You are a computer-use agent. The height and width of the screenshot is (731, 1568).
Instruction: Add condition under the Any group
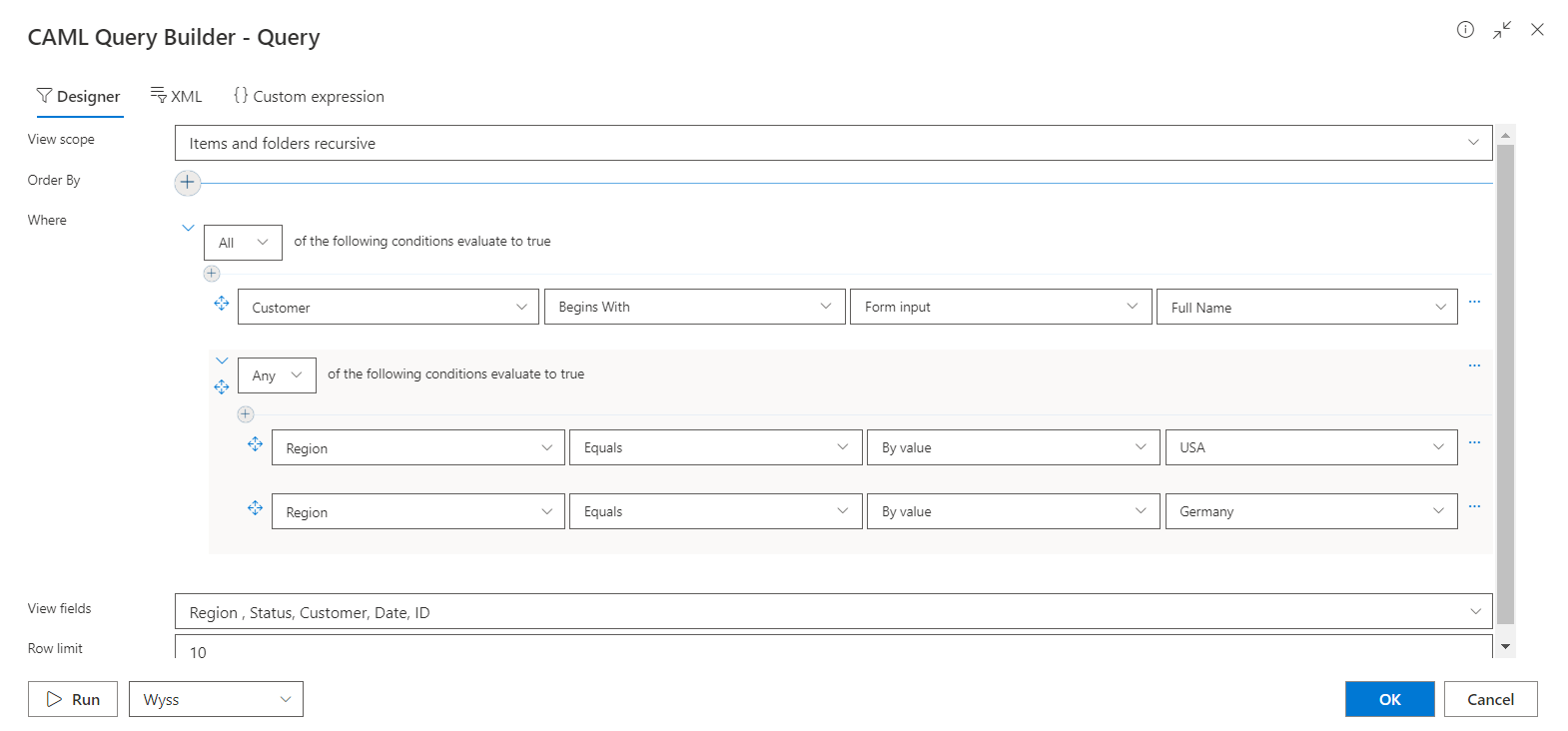246,414
